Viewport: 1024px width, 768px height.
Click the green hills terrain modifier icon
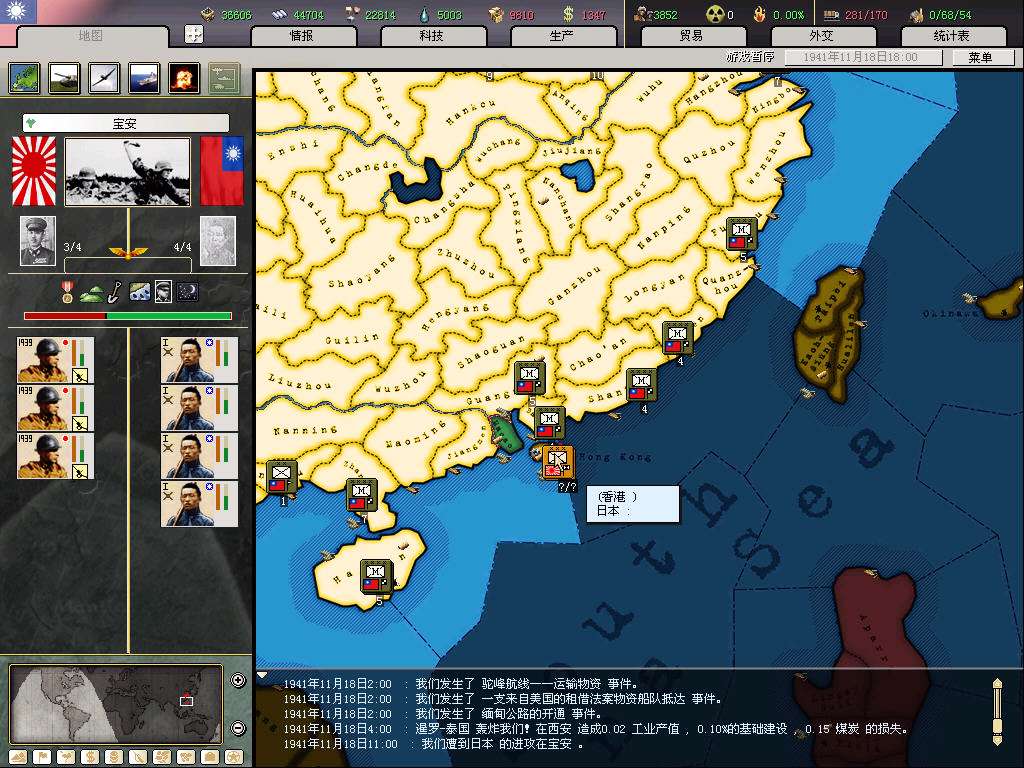point(91,294)
